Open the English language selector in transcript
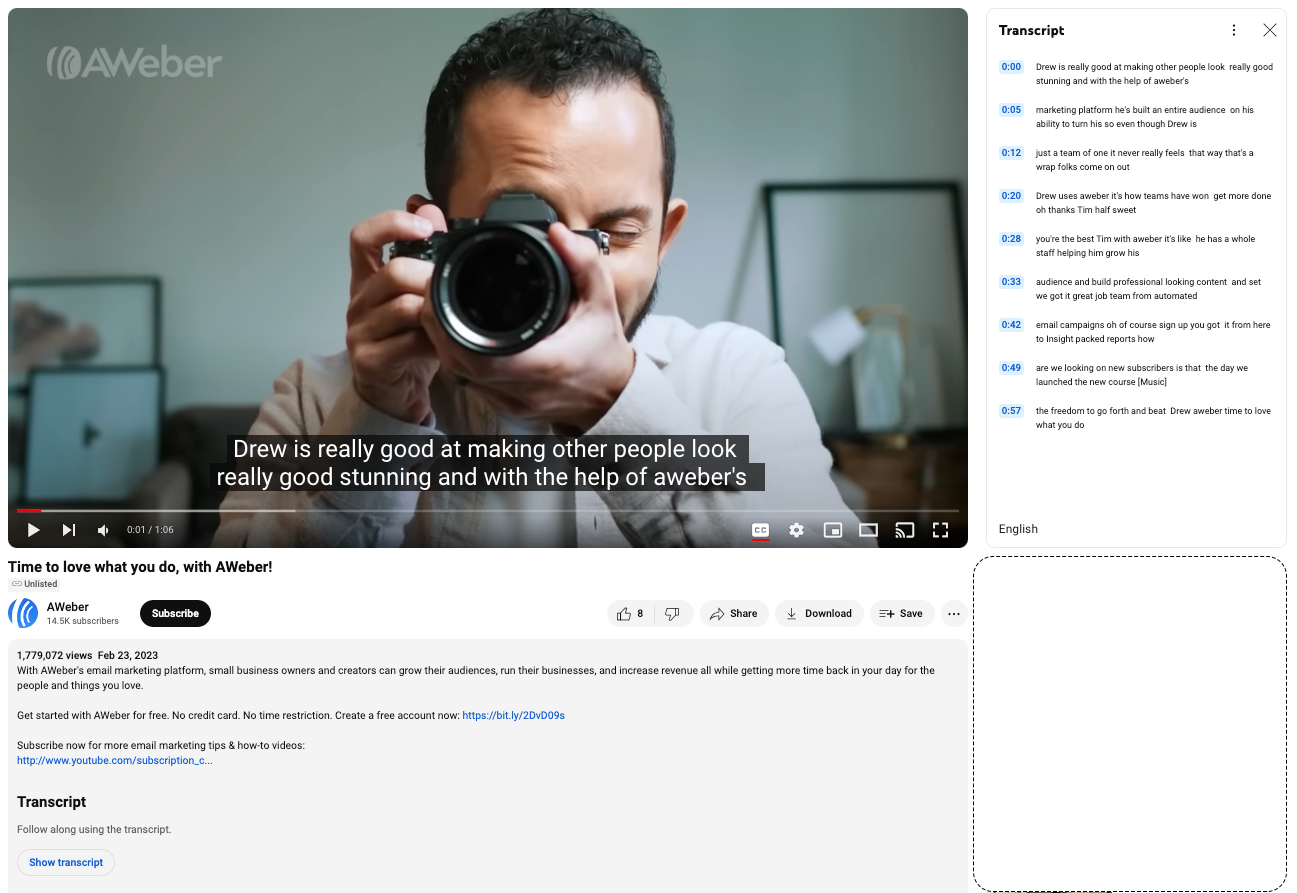 1017,528
